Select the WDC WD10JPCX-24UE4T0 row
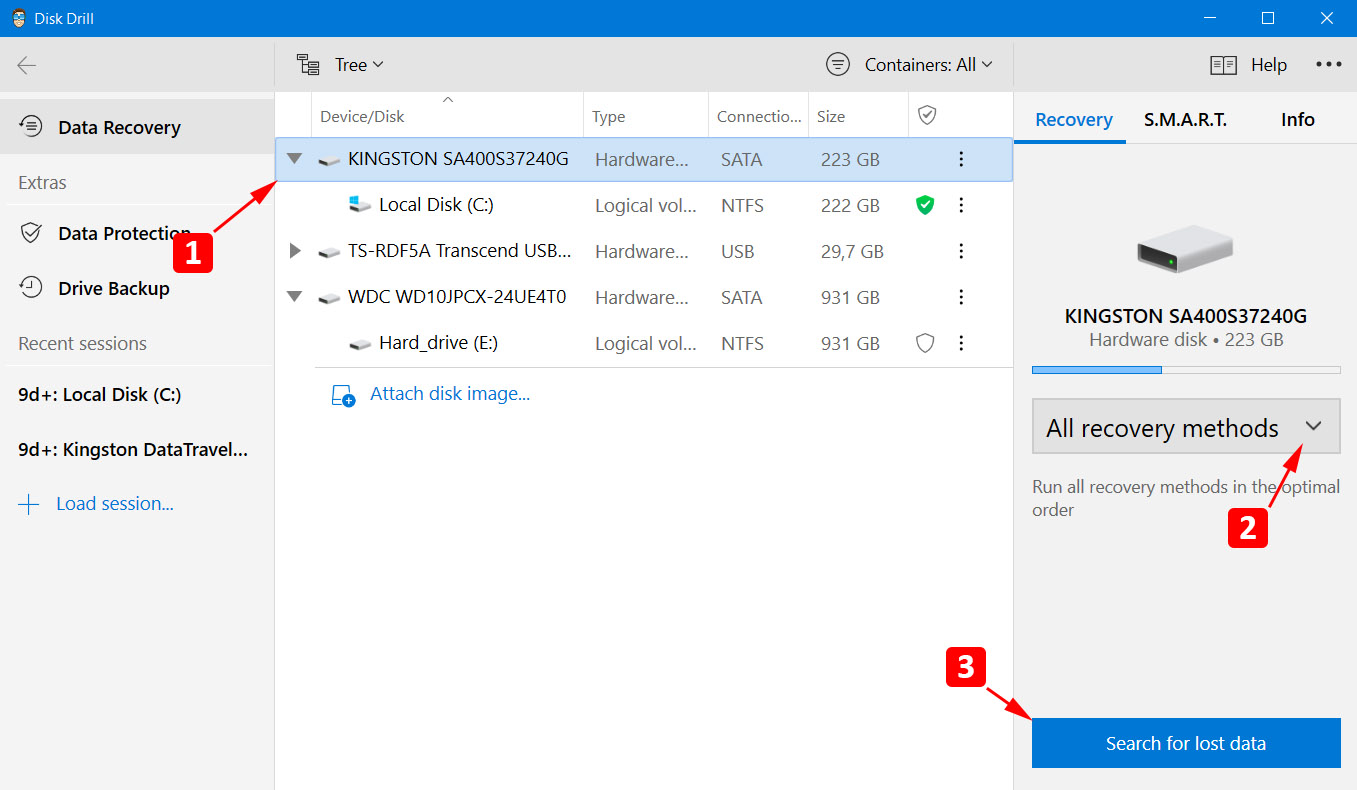This screenshot has width=1357, height=790. pos(644,297)
